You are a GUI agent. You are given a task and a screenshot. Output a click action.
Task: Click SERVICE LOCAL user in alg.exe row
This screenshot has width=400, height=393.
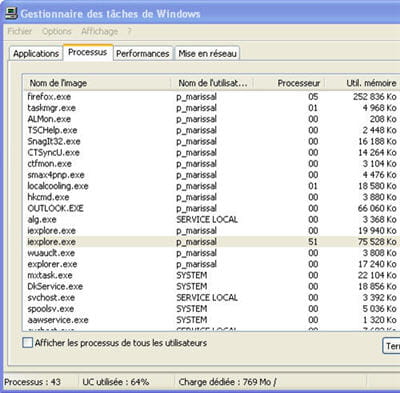207,220
